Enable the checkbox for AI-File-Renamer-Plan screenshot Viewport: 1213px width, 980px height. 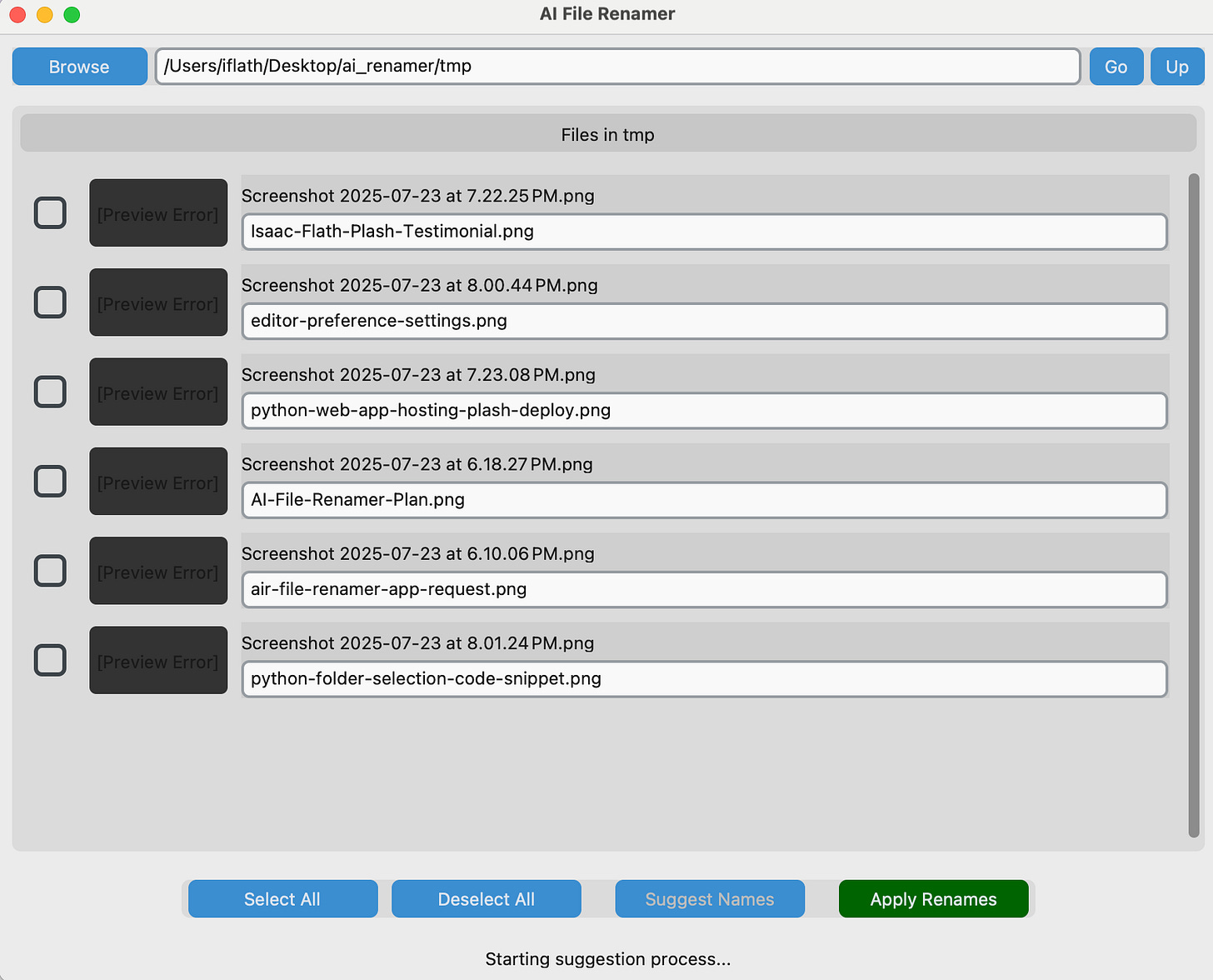click(50, 481)
